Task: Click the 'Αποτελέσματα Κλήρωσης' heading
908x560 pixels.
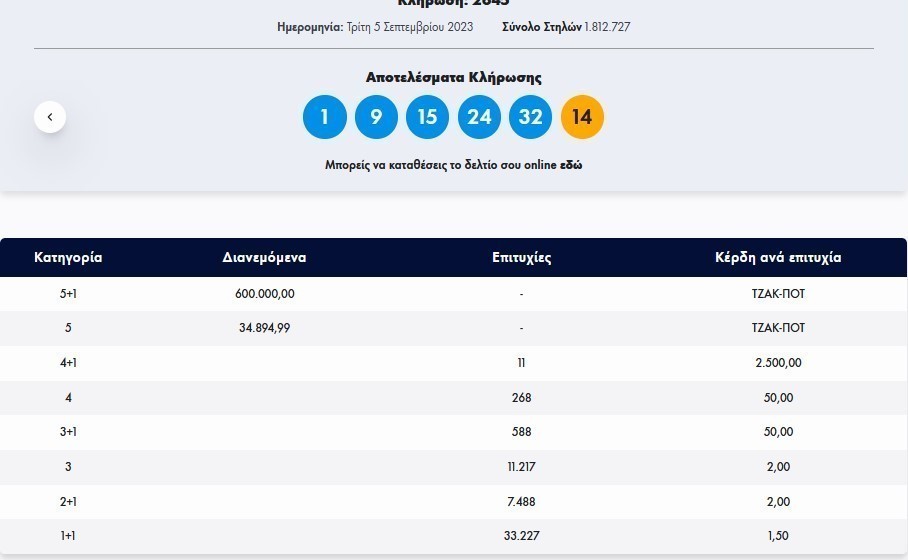Action: pyautogui.click(x=453, y=77)
